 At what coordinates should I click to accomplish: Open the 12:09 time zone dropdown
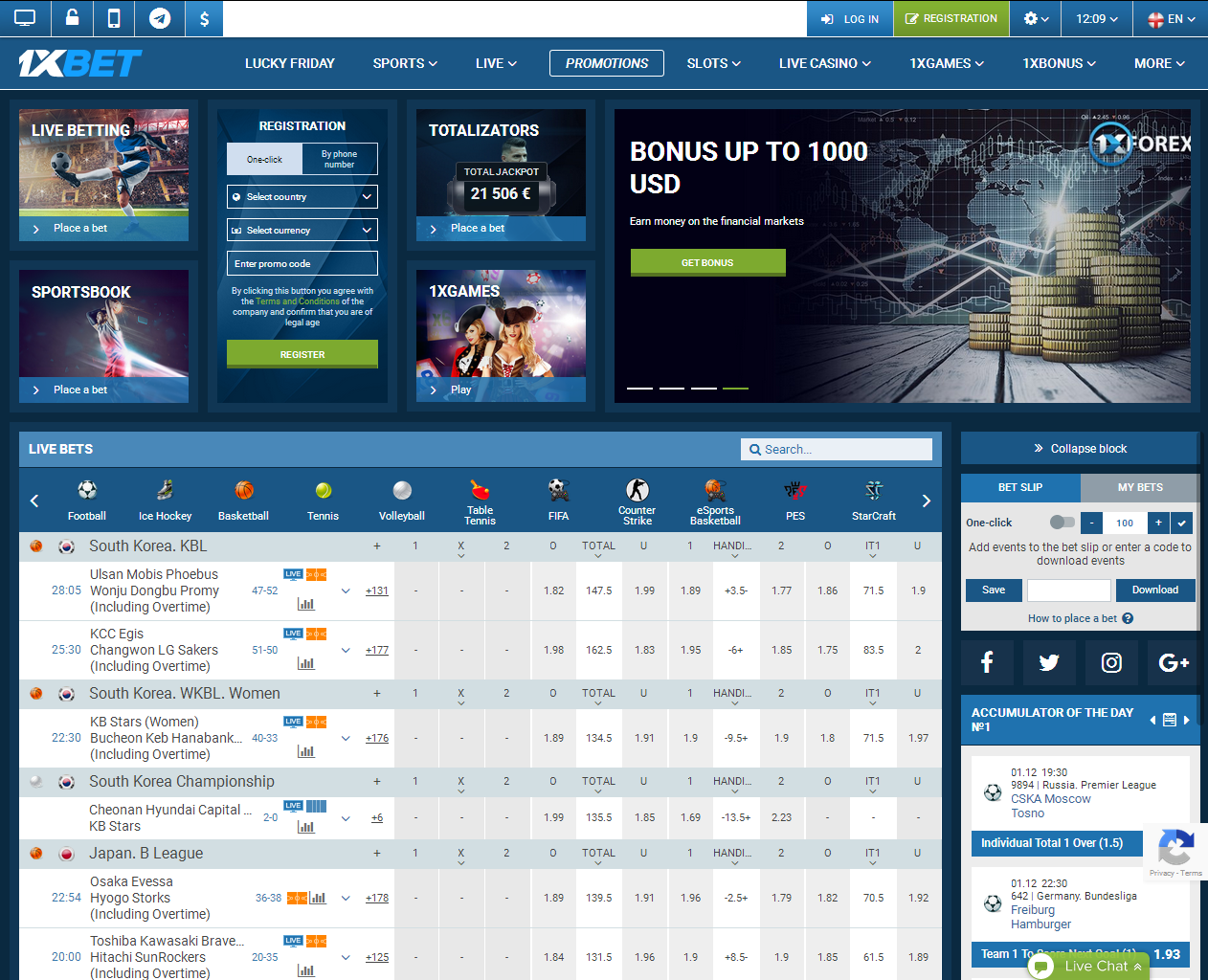pyautogui.click(x=1097, y=18)
